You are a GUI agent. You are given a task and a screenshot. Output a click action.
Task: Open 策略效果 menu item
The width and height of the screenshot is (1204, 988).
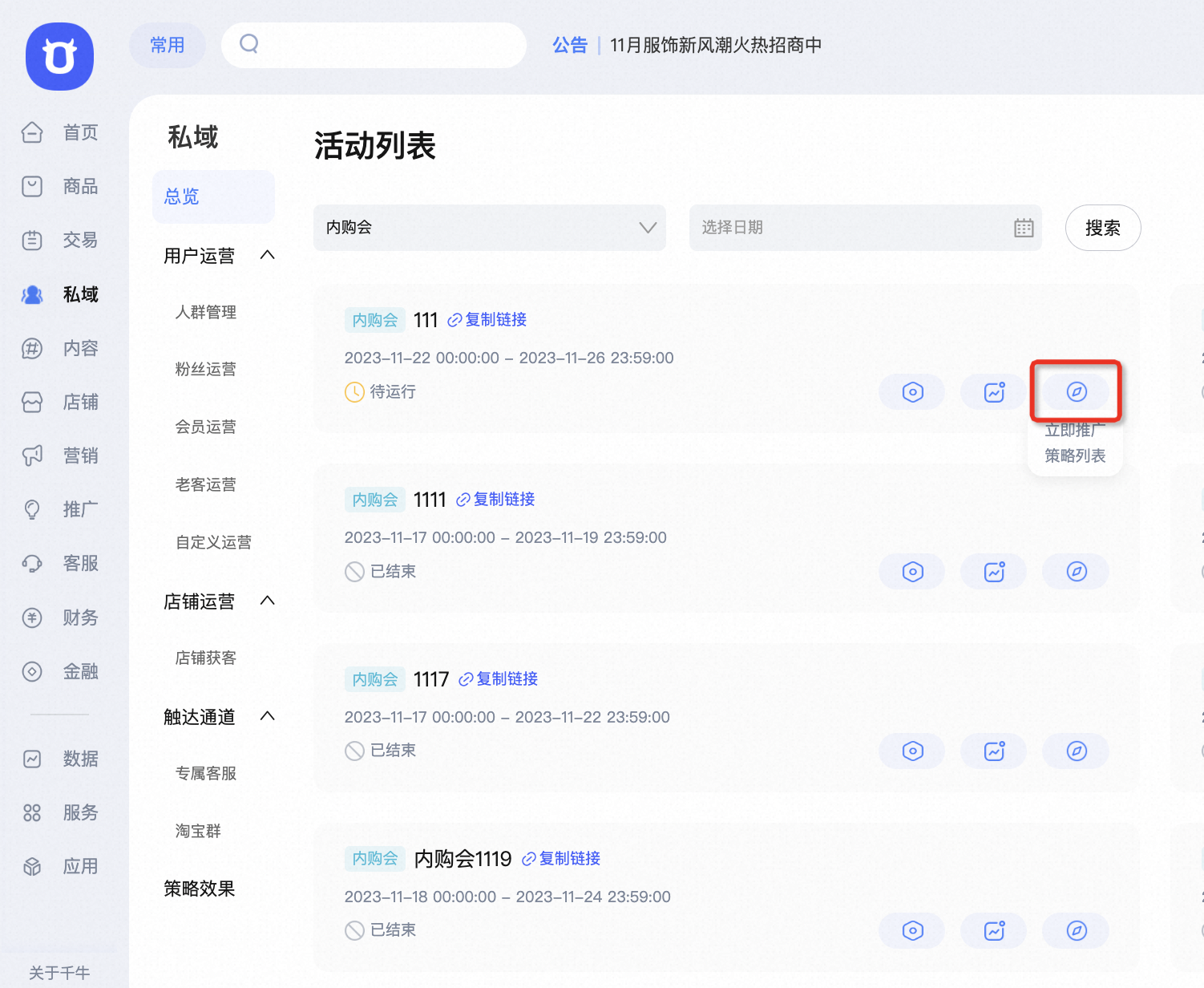tap(200, 889)
